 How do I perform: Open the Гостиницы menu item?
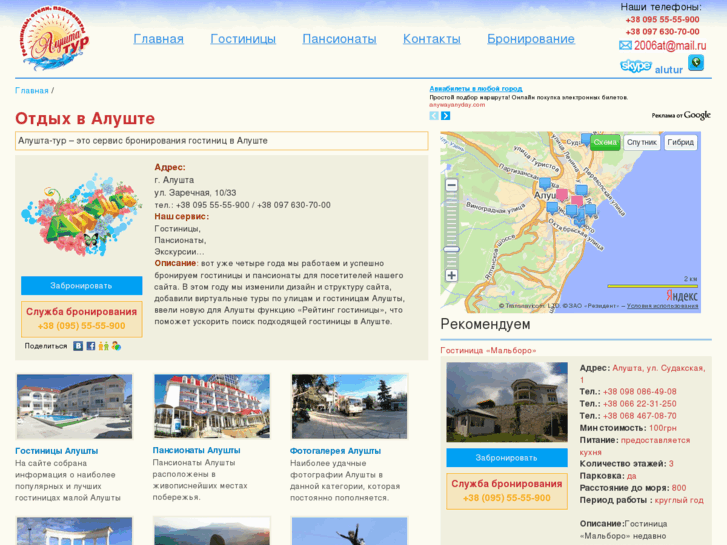coord(243,39)
